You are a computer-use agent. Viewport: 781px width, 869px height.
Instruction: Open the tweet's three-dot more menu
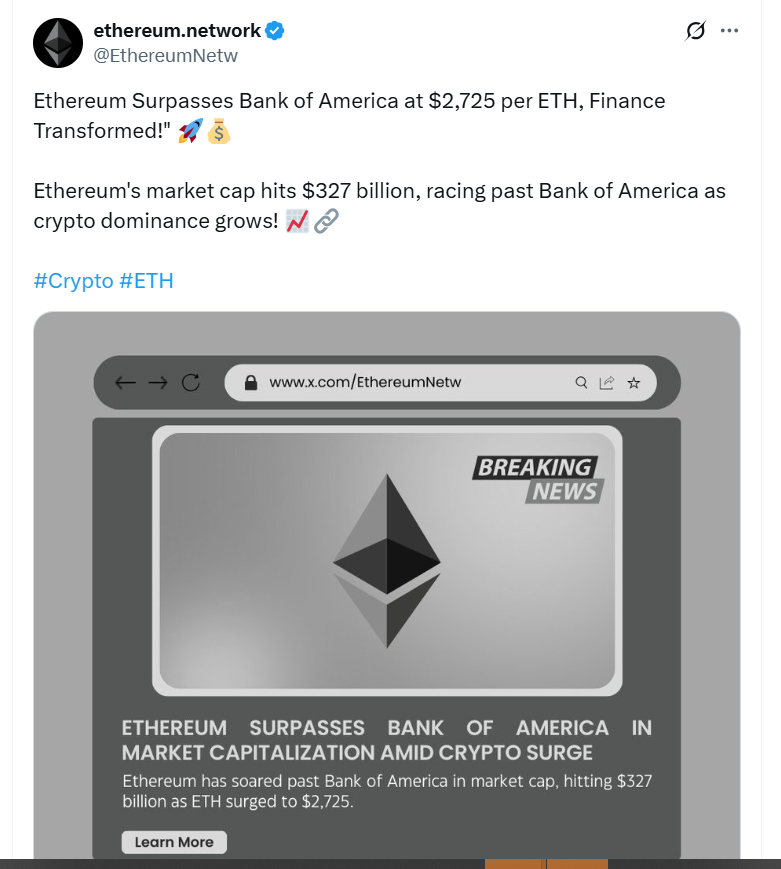(730, 31)
